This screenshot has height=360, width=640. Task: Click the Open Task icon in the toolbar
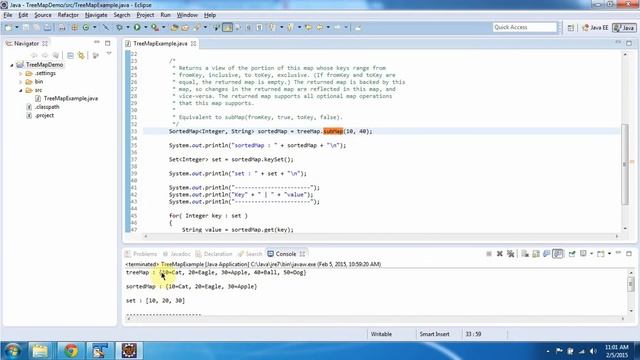(x=185, y=27)
